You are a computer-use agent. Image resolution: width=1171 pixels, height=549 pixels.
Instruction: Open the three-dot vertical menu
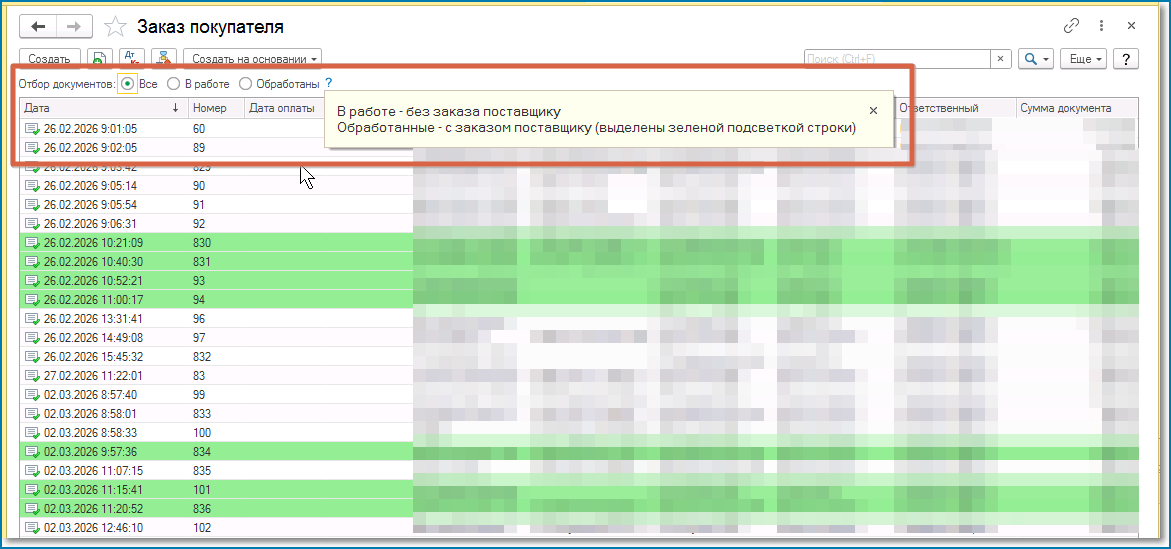[x=1101, y=26]
